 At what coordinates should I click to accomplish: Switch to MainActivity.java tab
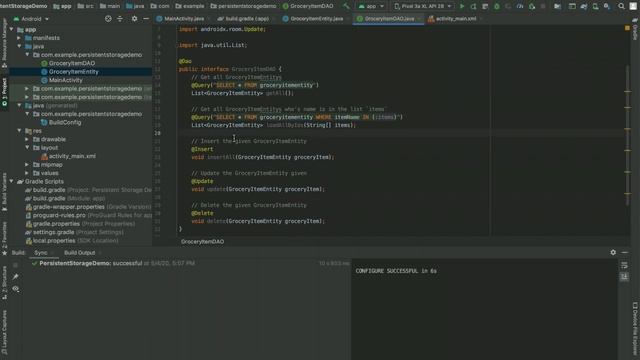click(184, 19)
